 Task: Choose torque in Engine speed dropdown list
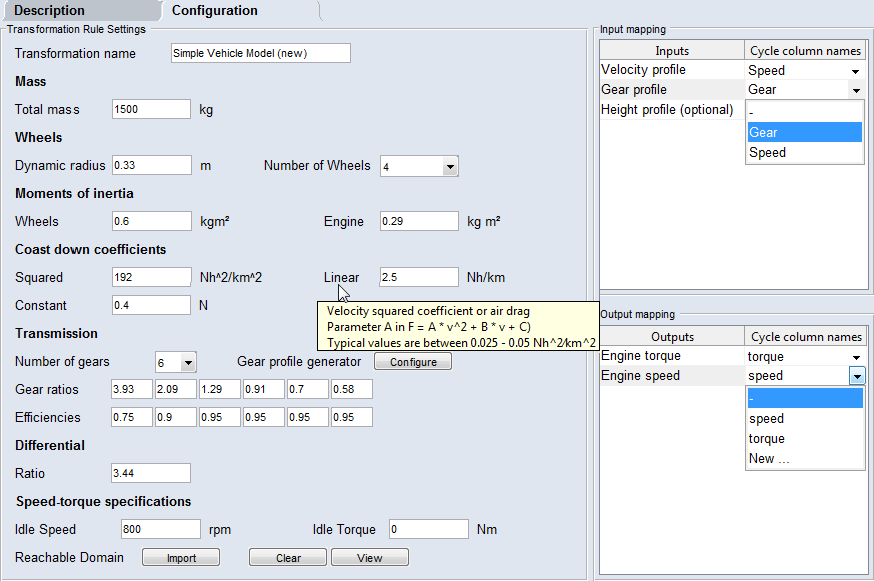coord(804,439)
